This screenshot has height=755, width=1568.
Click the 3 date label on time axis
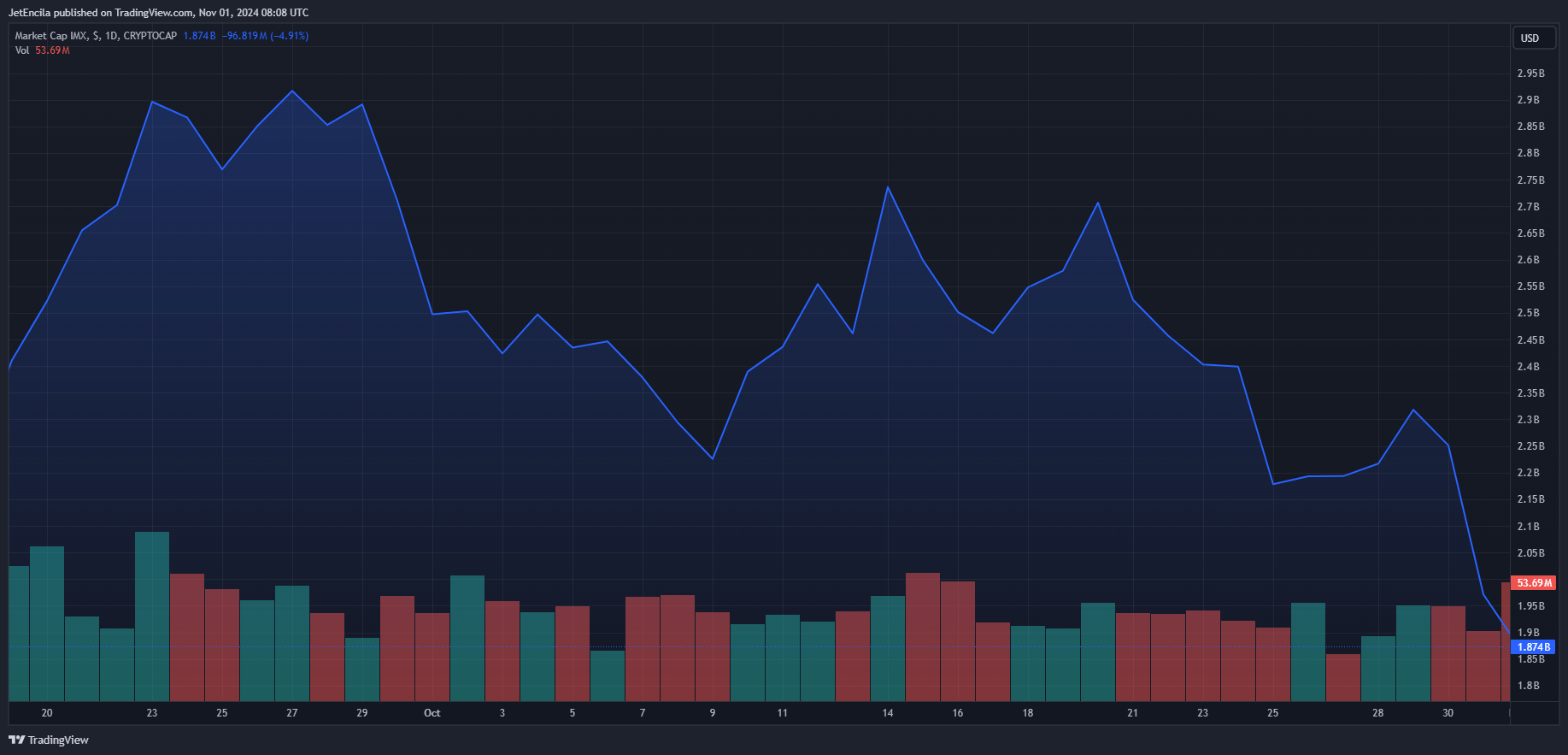[x=502, y=713]
